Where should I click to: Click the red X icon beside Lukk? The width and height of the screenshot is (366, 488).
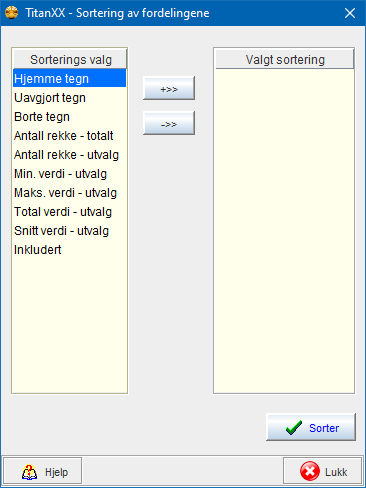coord(310,471)
